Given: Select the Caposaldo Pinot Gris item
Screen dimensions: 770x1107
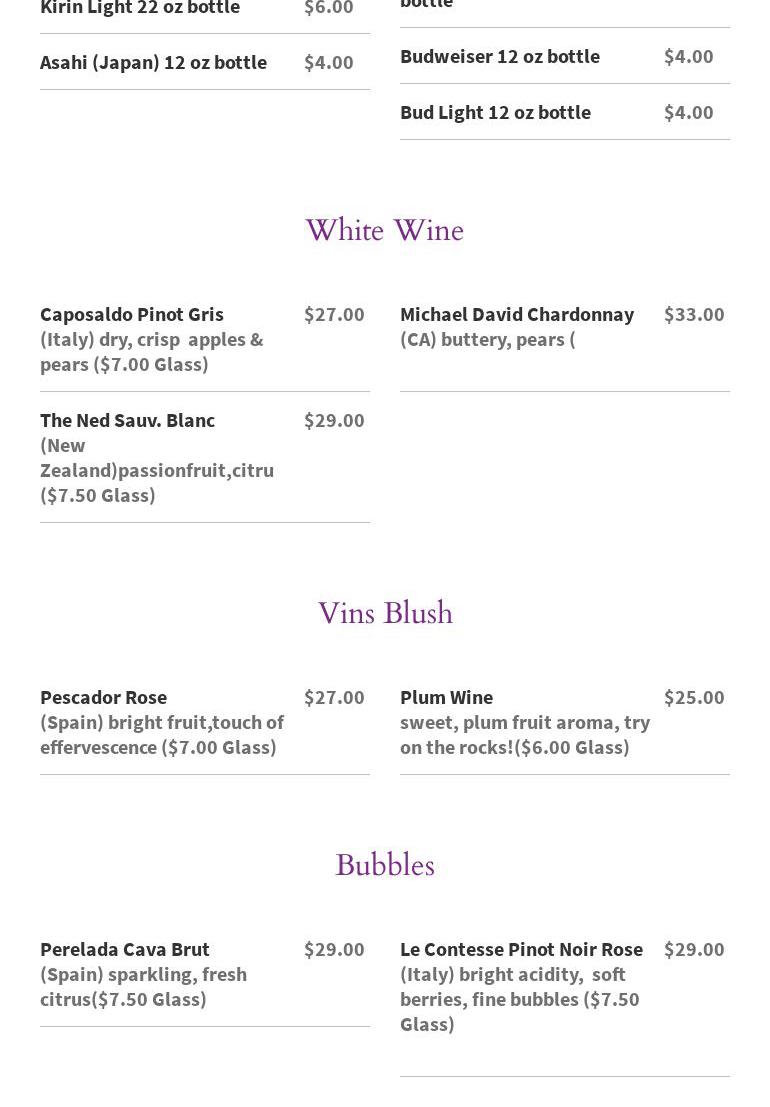Looking at the screenshot, I should coord(132,314).
